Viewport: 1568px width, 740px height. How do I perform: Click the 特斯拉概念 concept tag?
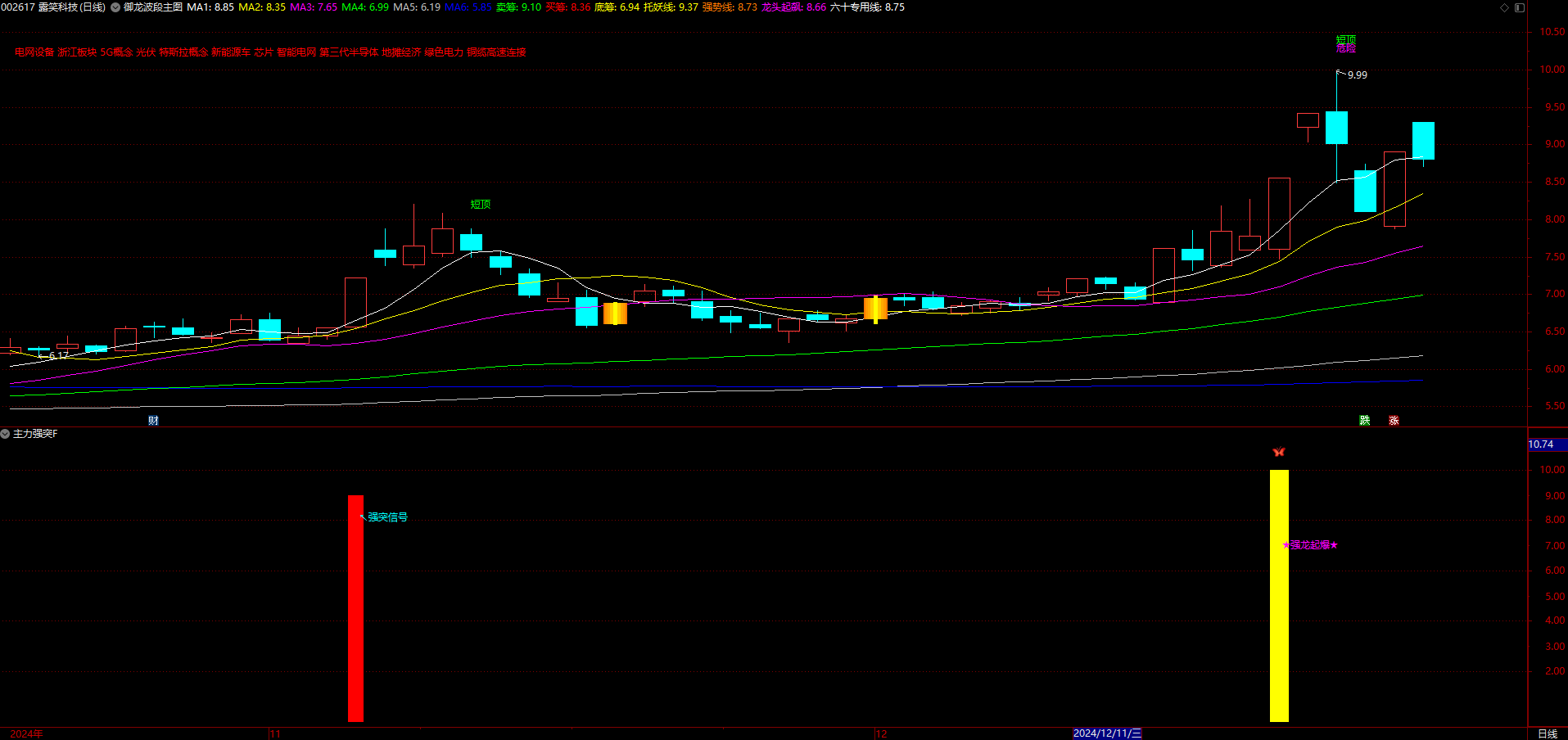pos(183,52)
